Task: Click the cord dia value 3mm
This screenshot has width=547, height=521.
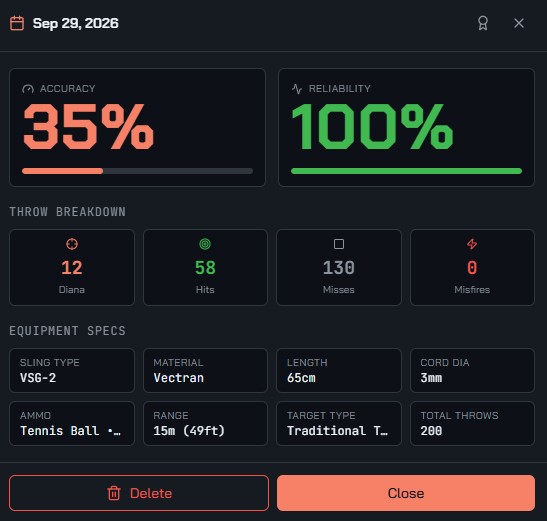Action: [x=431, y=378]
